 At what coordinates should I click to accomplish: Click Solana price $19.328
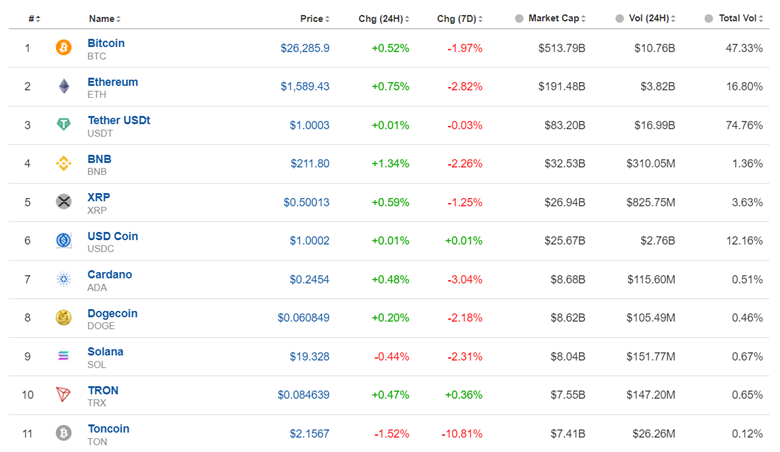[x=309, y=357]
